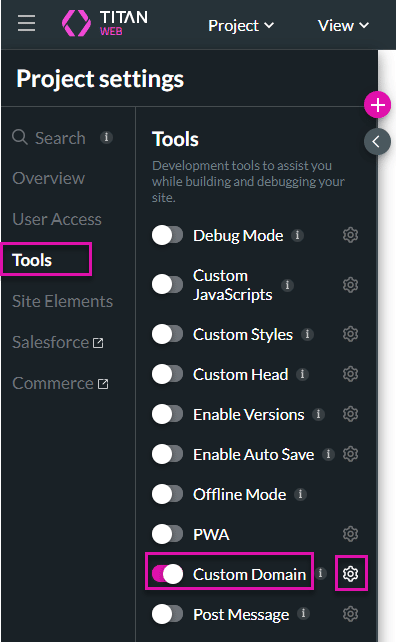Enable the Custom Styles toggle

click(167, 334)
